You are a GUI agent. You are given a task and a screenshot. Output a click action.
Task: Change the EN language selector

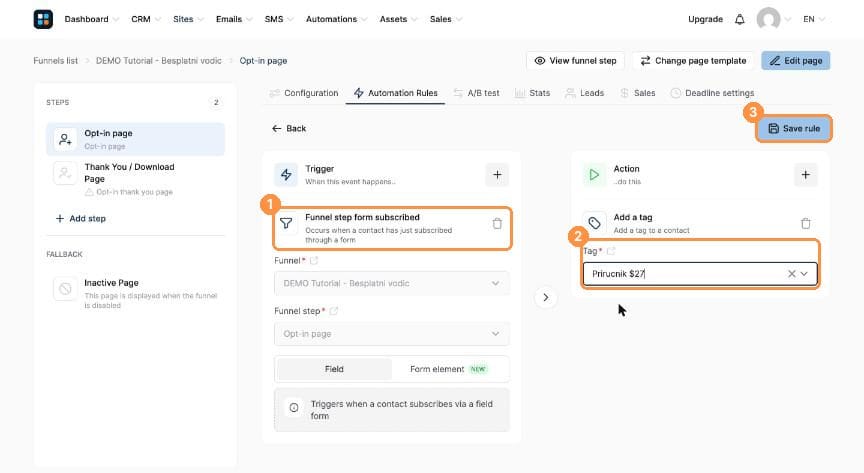tap(813, 19)
